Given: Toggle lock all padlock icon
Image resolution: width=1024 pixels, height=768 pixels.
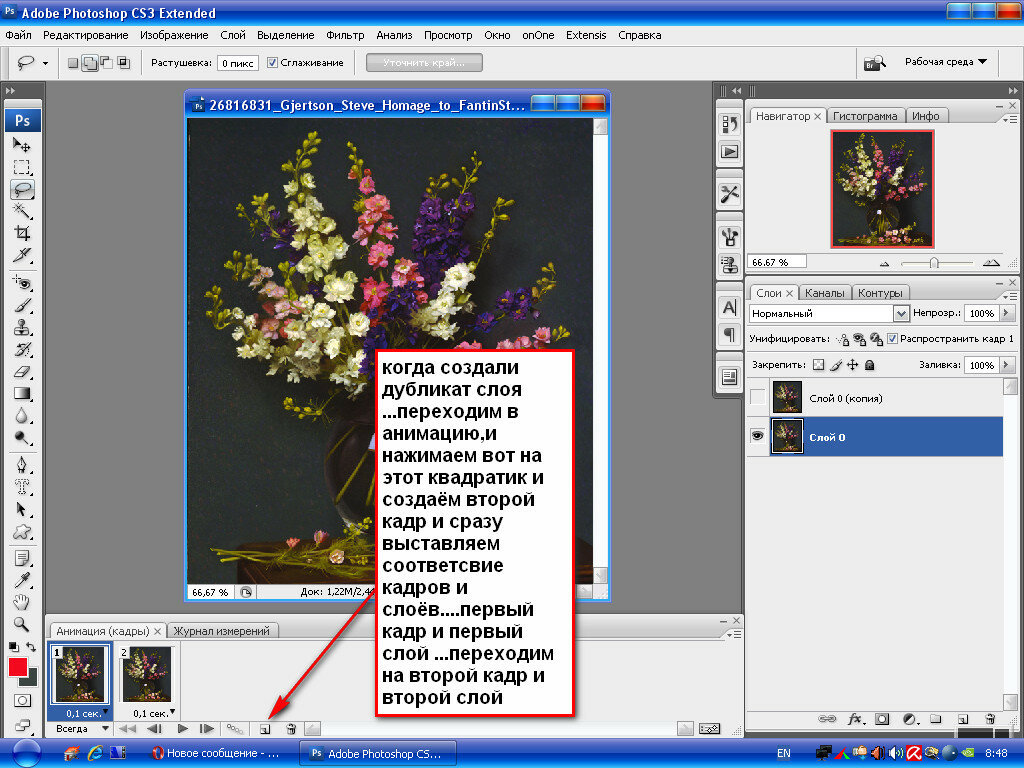Looking at the screenshot, I should tap(869, 365).
